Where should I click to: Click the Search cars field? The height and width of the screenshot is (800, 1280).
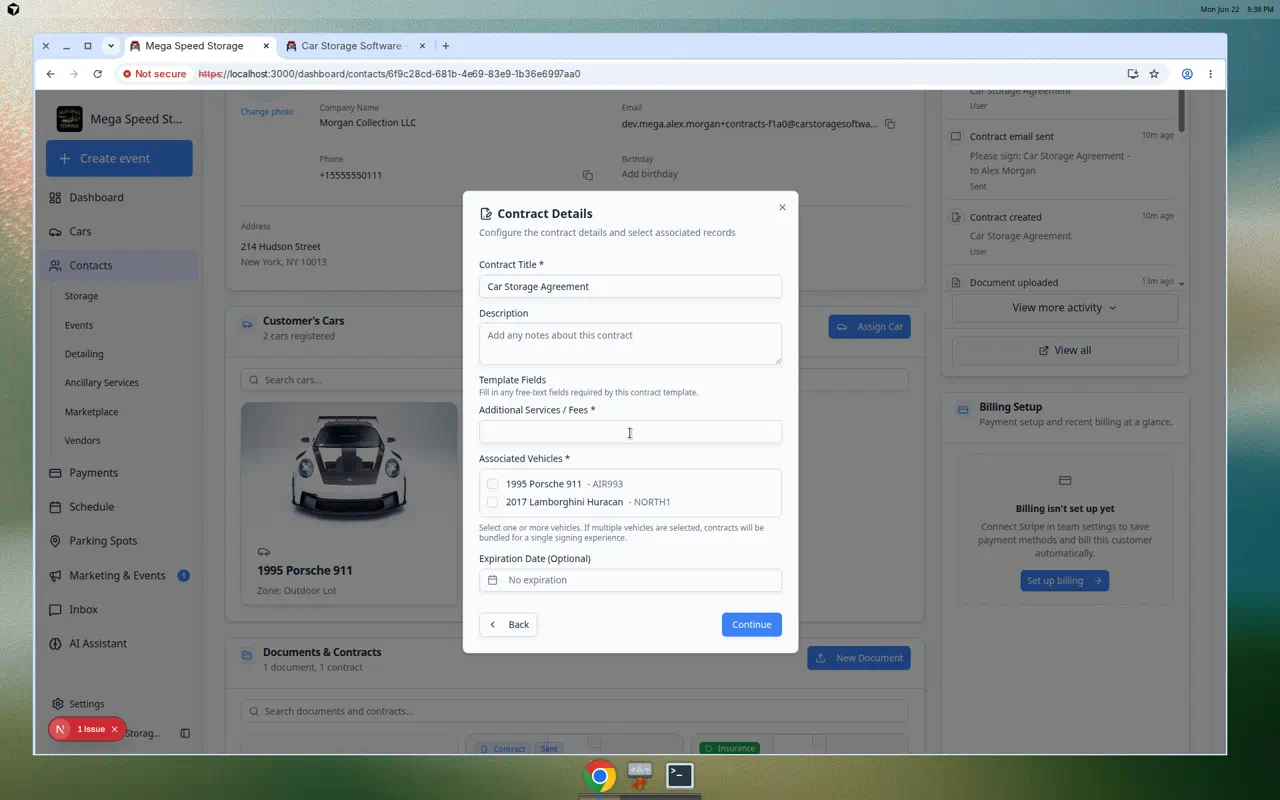click(x=574, y=380)
